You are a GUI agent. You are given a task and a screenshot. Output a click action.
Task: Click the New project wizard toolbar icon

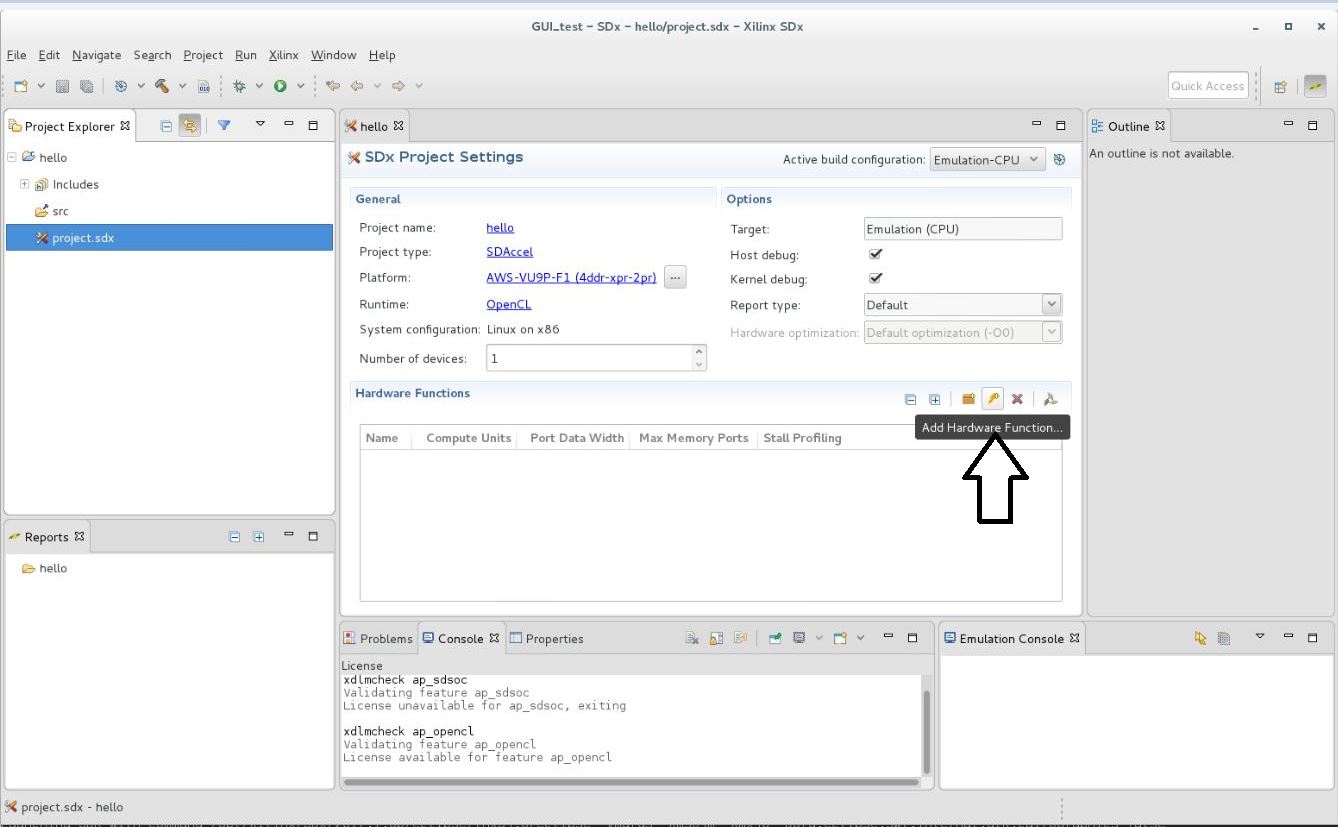20,86
